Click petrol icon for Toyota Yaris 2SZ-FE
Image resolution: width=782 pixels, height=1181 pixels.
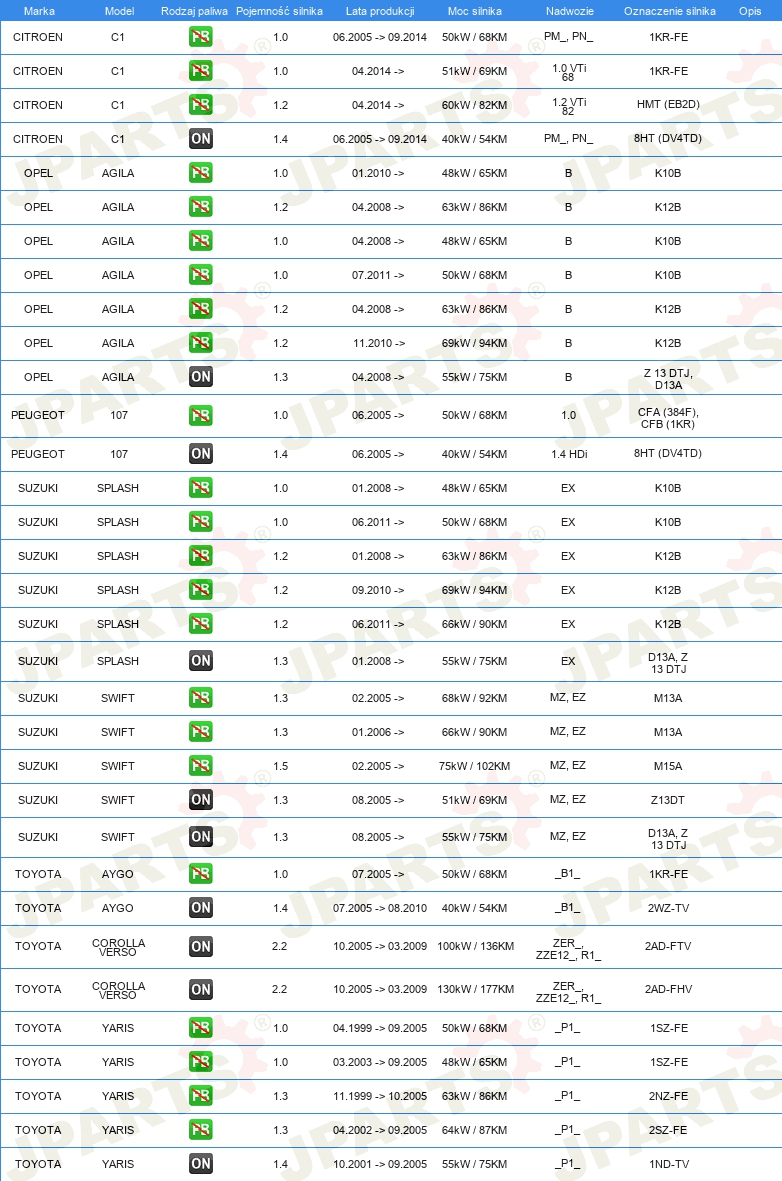[x=200, y=1130]
